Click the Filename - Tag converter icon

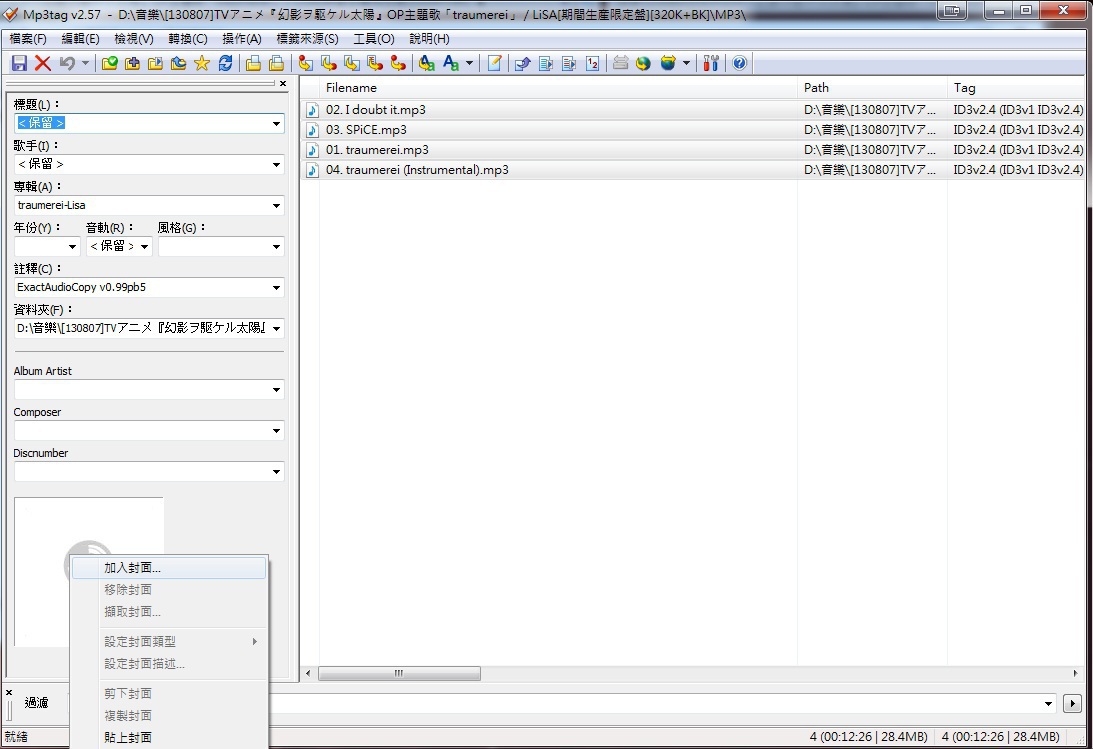coord(329,63)
